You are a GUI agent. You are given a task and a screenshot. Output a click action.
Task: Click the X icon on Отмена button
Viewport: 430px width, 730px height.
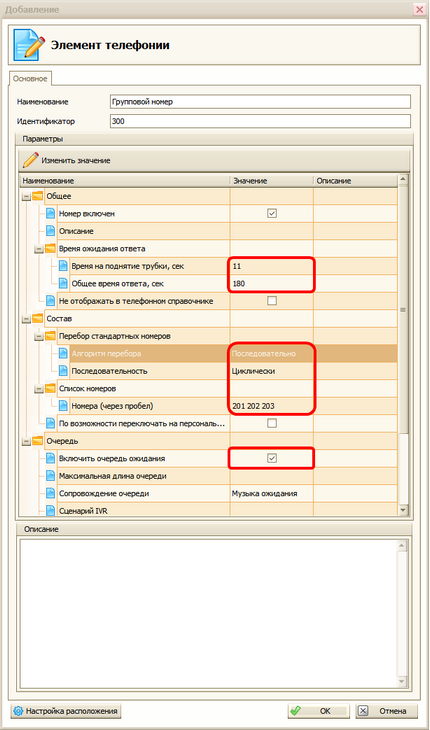pyautogui.click(x=364, y=711)
